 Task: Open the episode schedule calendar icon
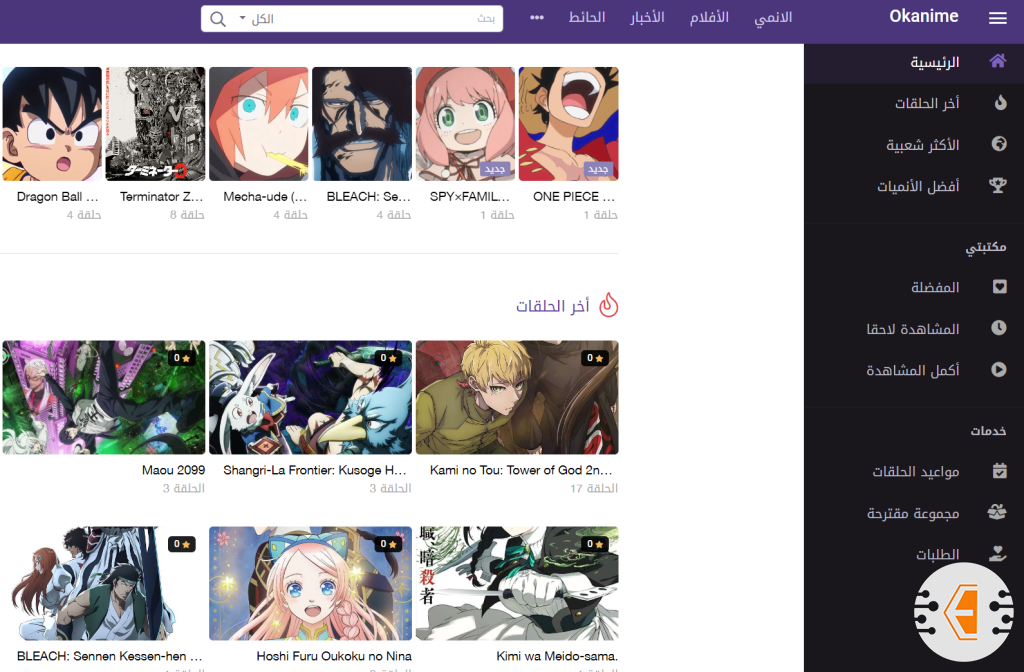(x=999, y=471)
